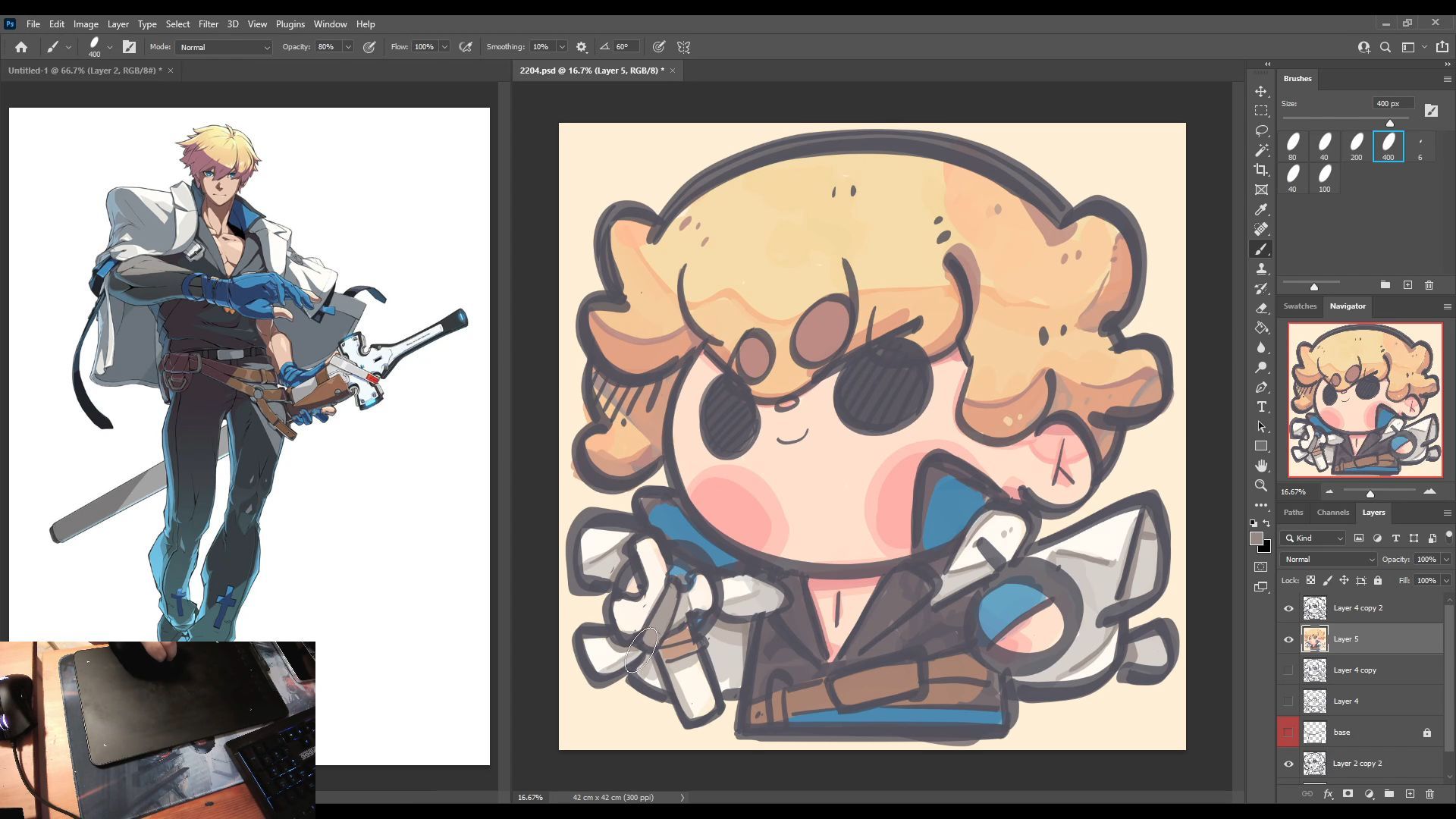Switch to Untitled-1 document tab
The height and width of the screenshot is (819, 1456).
pyautogui.click(x=85, y=71)
